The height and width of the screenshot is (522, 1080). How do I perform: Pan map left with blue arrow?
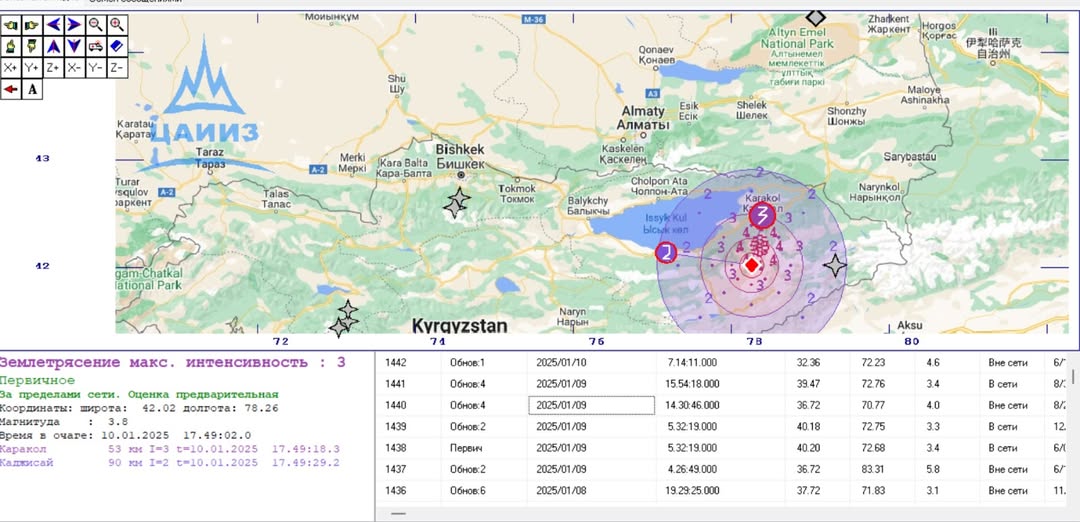coord(53,24)
